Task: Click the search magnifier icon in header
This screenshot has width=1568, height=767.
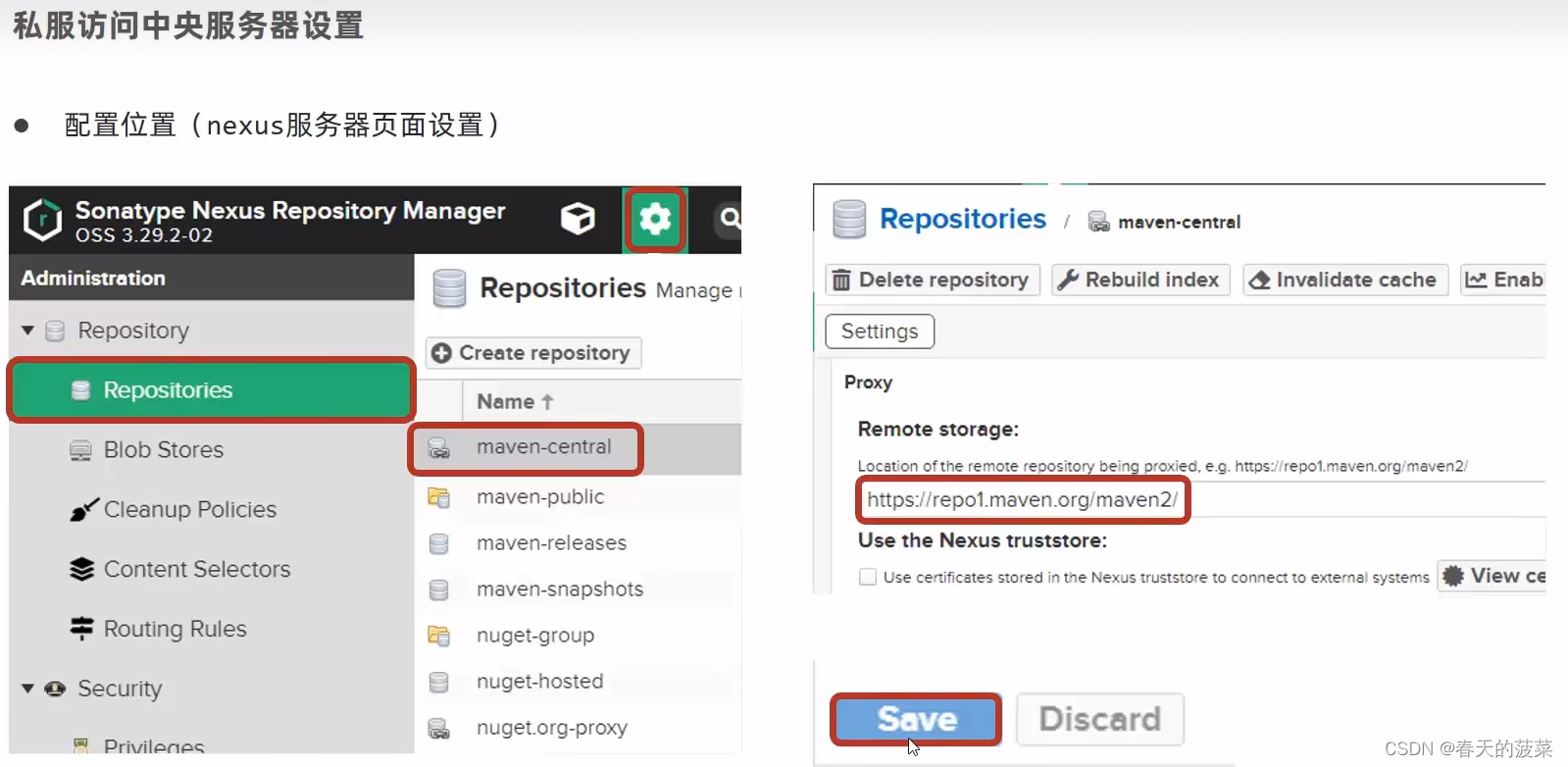Action: [x=730, y=218]
